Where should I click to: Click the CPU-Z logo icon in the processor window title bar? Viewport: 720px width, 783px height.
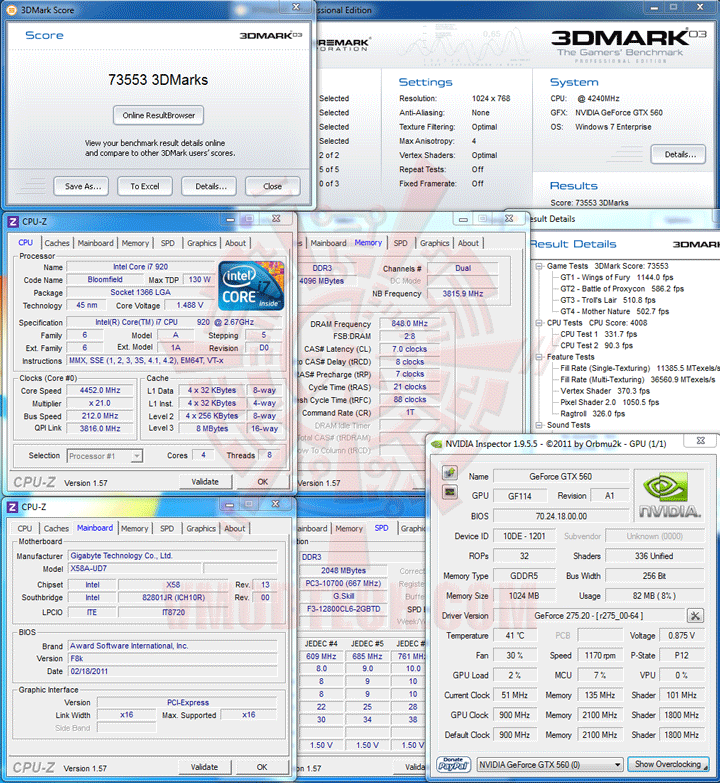[x=13, y=221]
